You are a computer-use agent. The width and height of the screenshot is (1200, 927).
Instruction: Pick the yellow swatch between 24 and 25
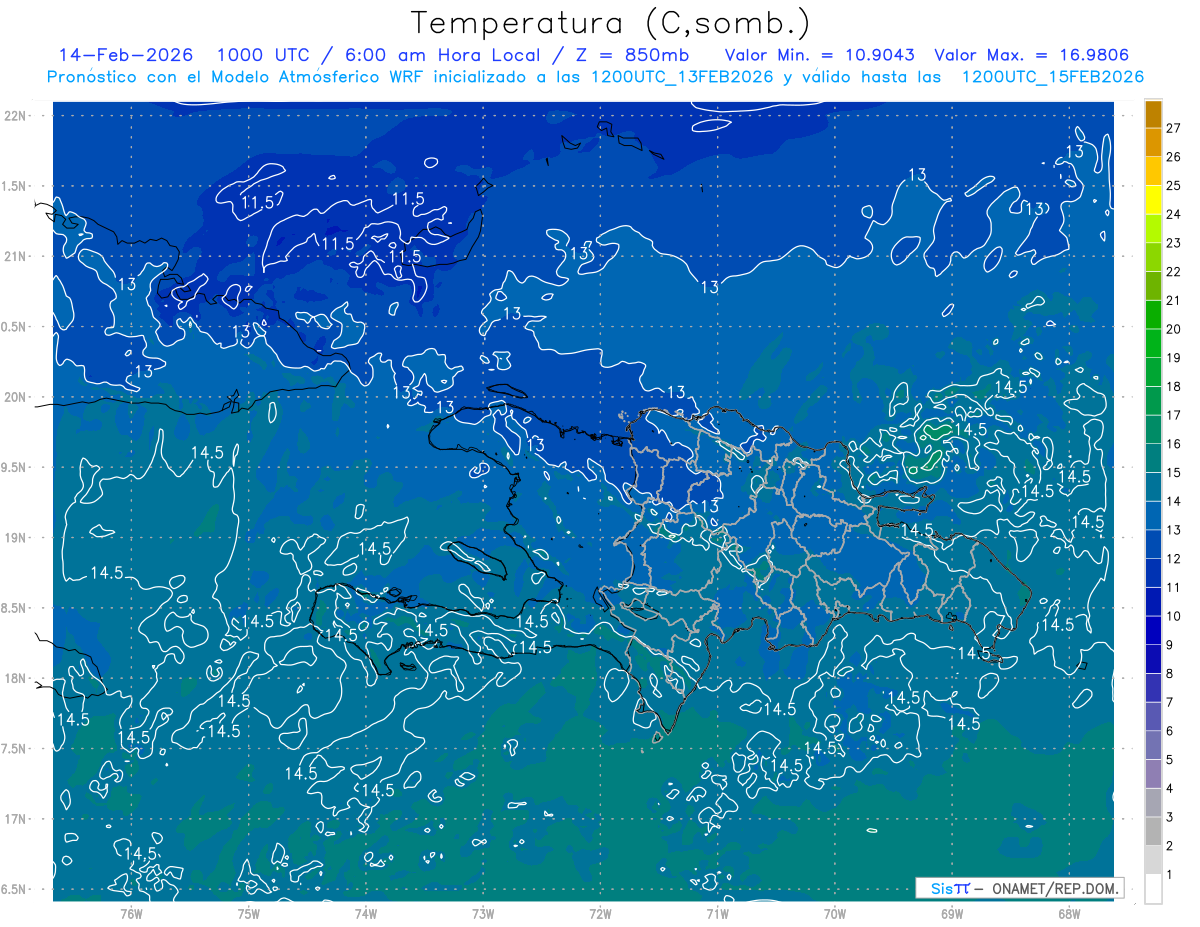click(1153, 200)
